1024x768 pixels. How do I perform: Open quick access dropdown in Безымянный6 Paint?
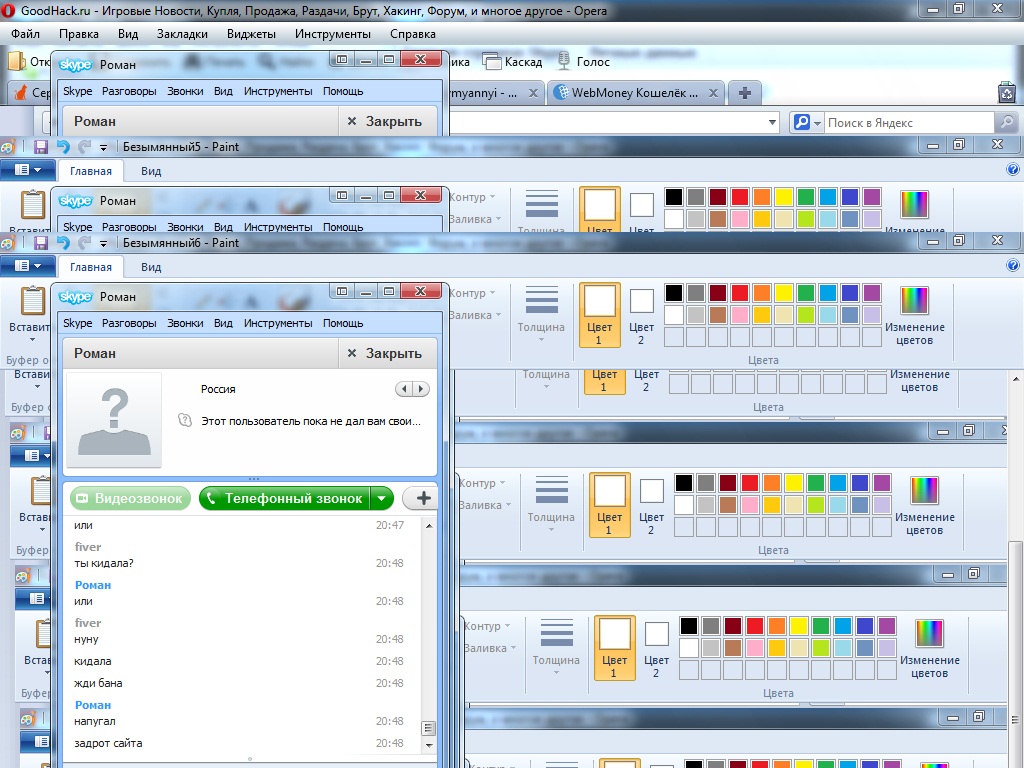103,244
